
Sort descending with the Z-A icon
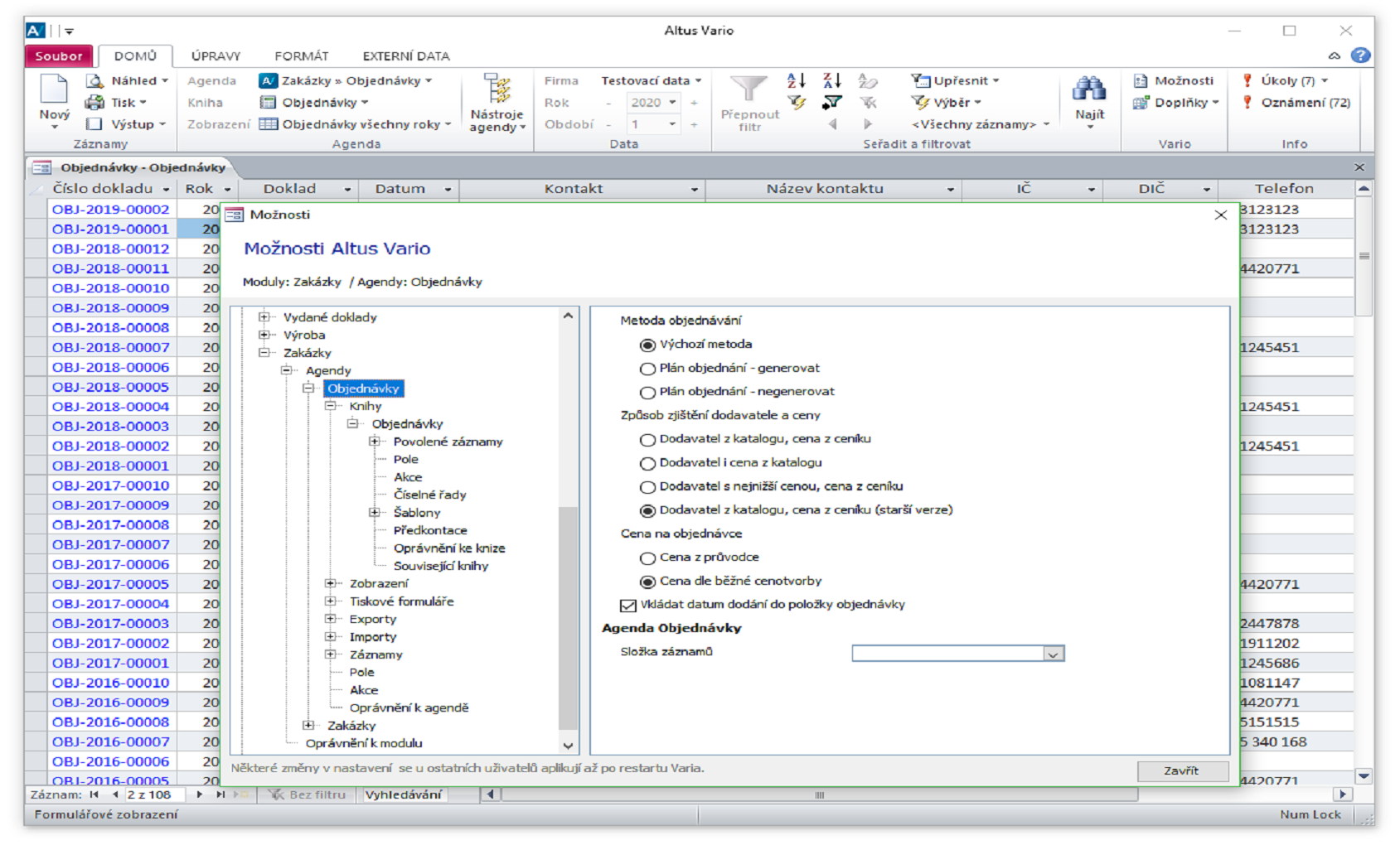(832, 80)
